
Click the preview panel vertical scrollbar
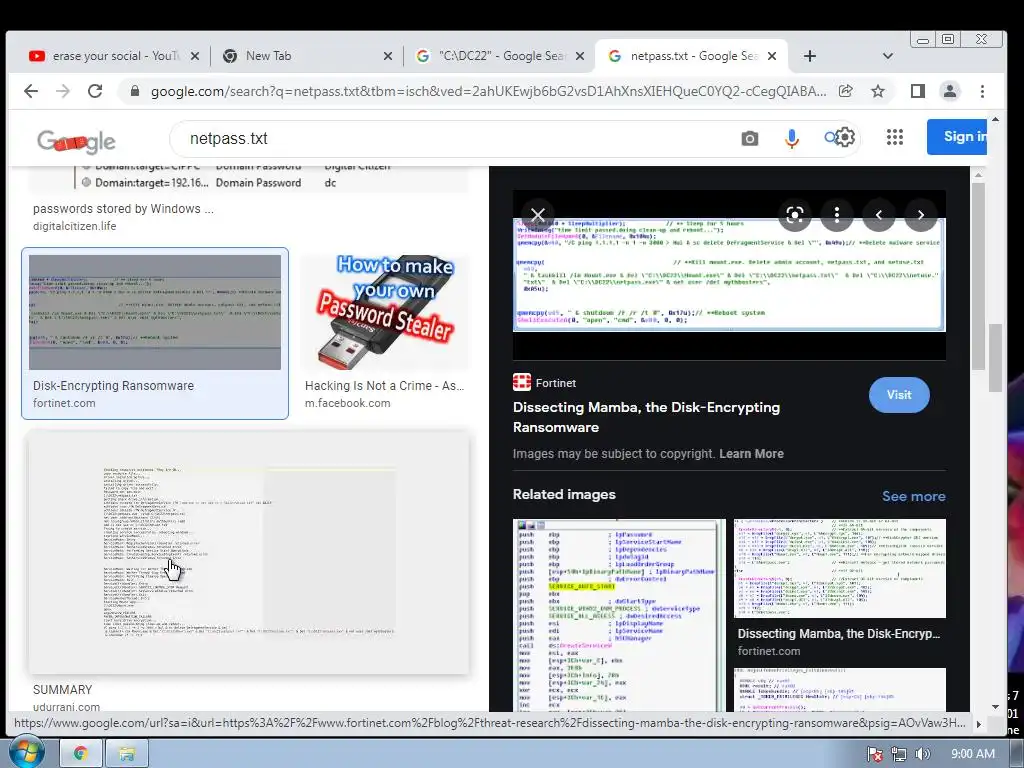(978, 274)
